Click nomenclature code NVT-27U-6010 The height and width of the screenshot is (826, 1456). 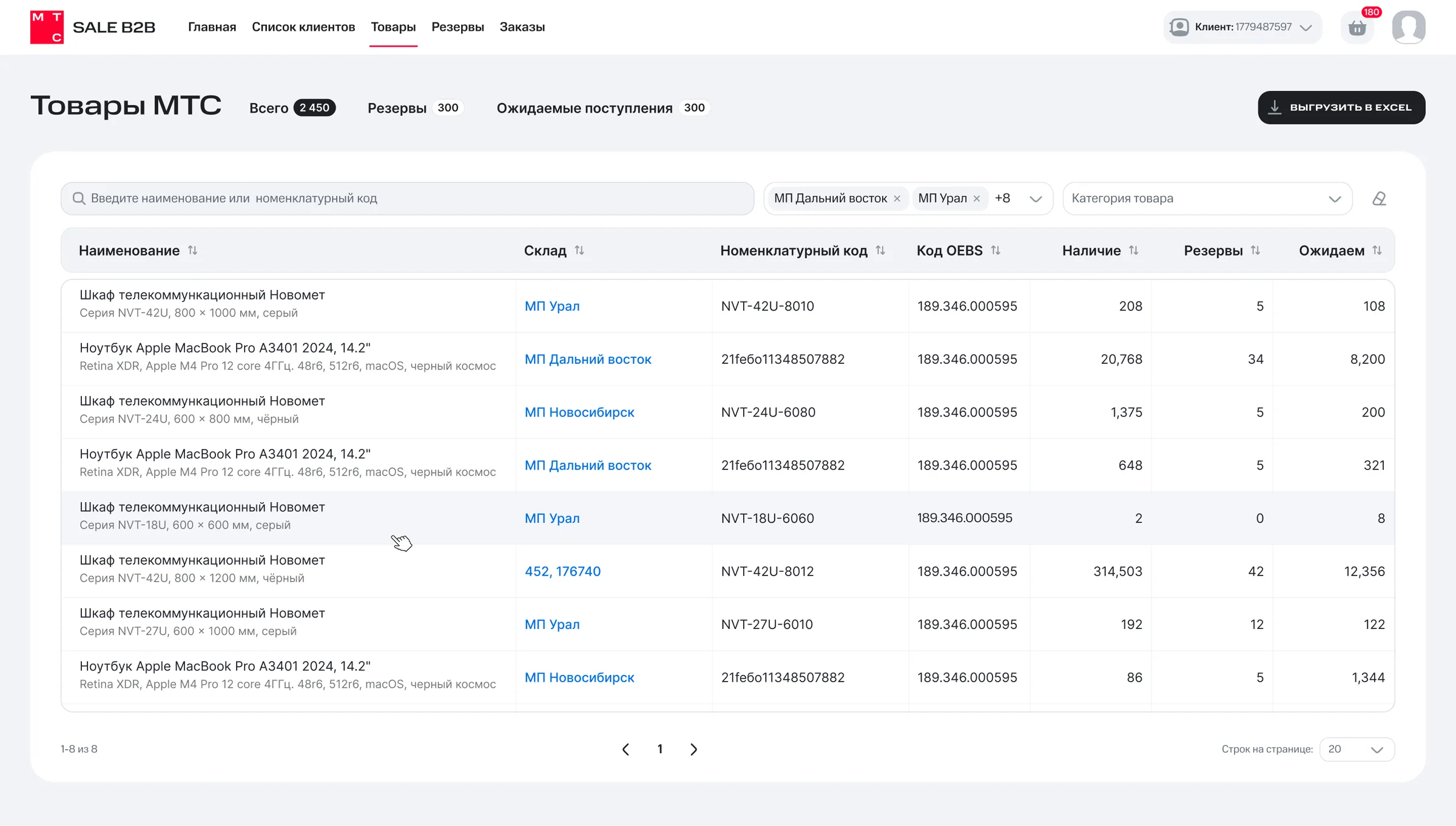(x=767, y=625)
